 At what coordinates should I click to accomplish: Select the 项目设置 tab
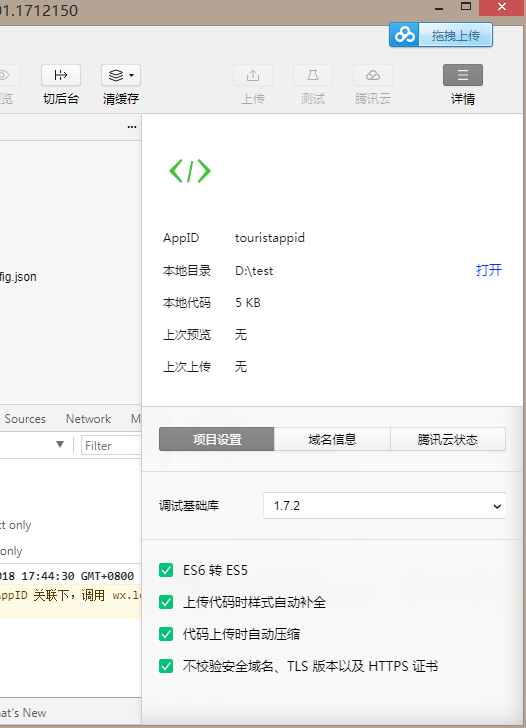pyautogui.click(x=217, y=439)
